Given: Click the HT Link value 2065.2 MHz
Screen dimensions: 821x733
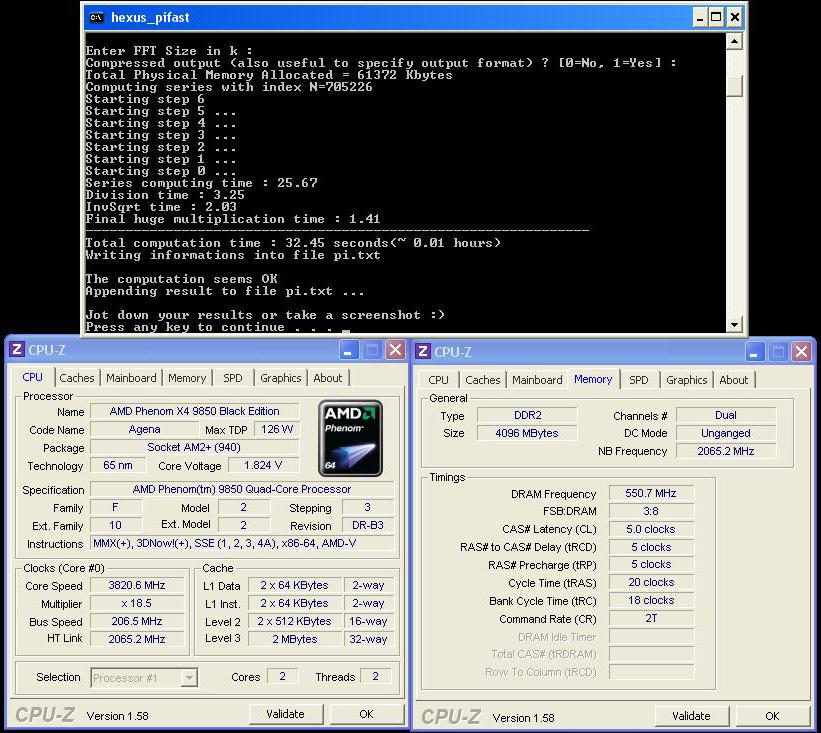Looking at the screenshot, I should 137,639.
